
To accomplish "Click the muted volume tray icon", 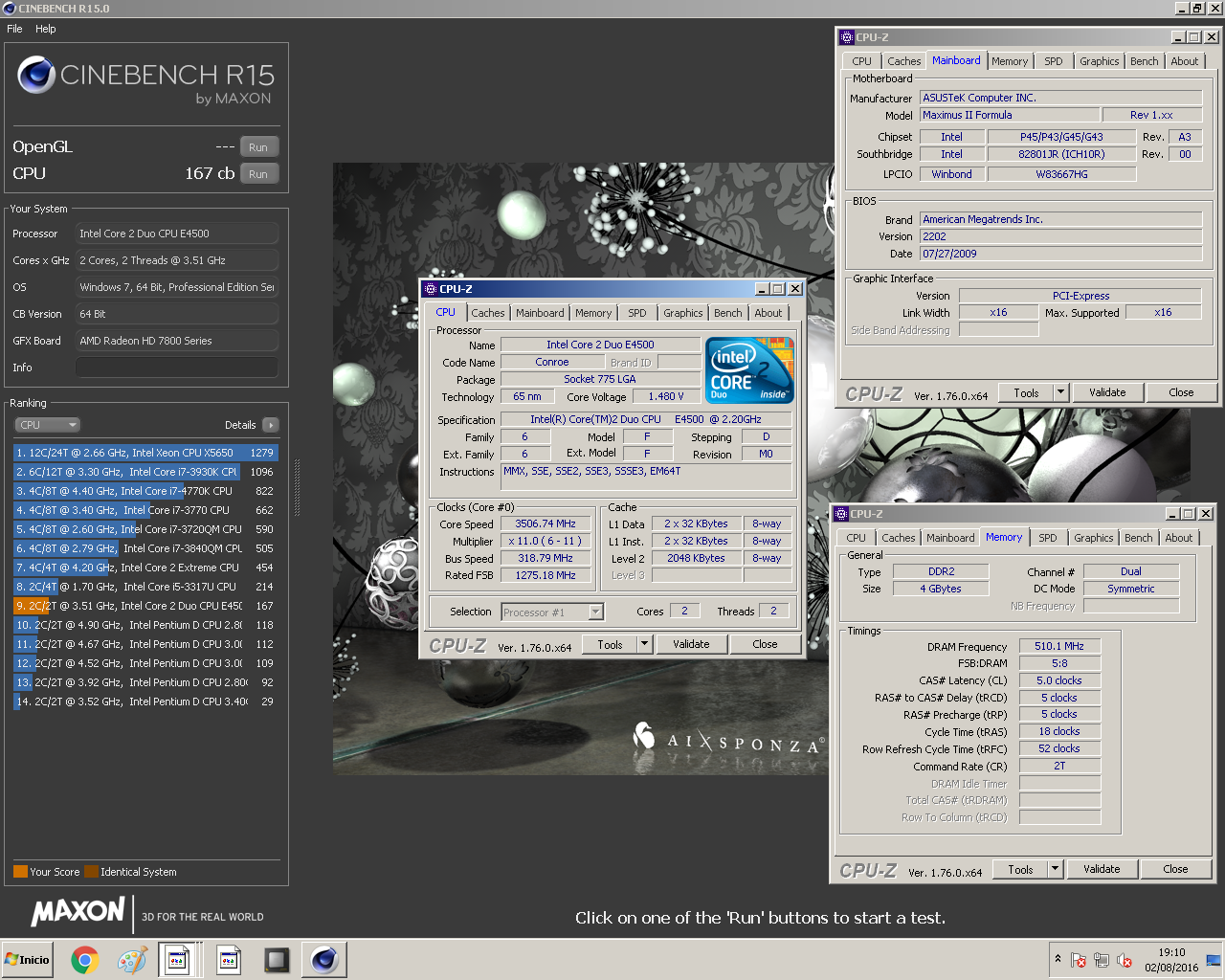I will 1125,961.
